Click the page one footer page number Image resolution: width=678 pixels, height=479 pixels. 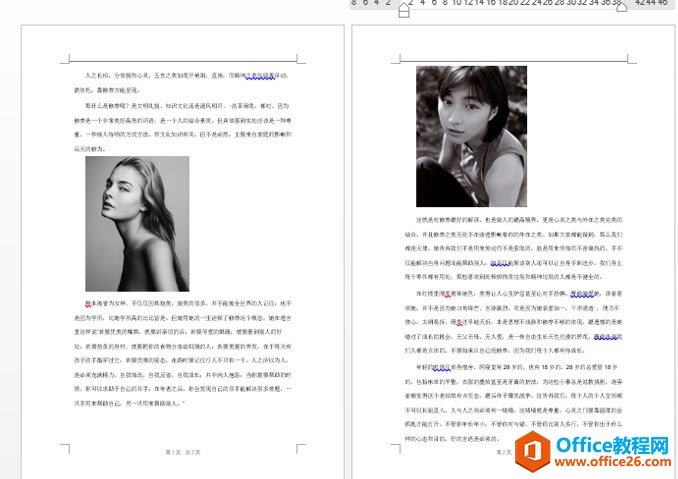click(183, 452)
